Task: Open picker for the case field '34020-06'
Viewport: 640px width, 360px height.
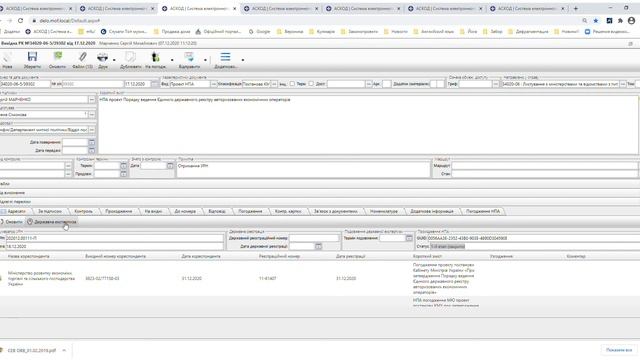Action: 623,84
